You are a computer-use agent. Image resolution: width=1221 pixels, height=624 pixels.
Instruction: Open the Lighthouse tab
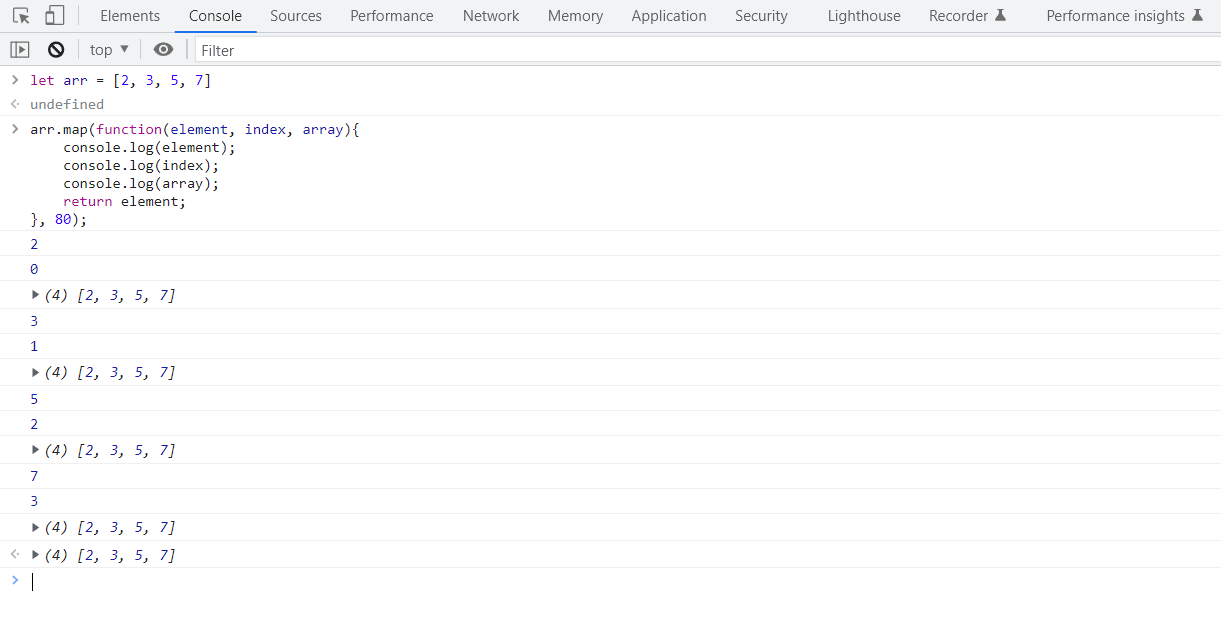click(x=864, y=16)
